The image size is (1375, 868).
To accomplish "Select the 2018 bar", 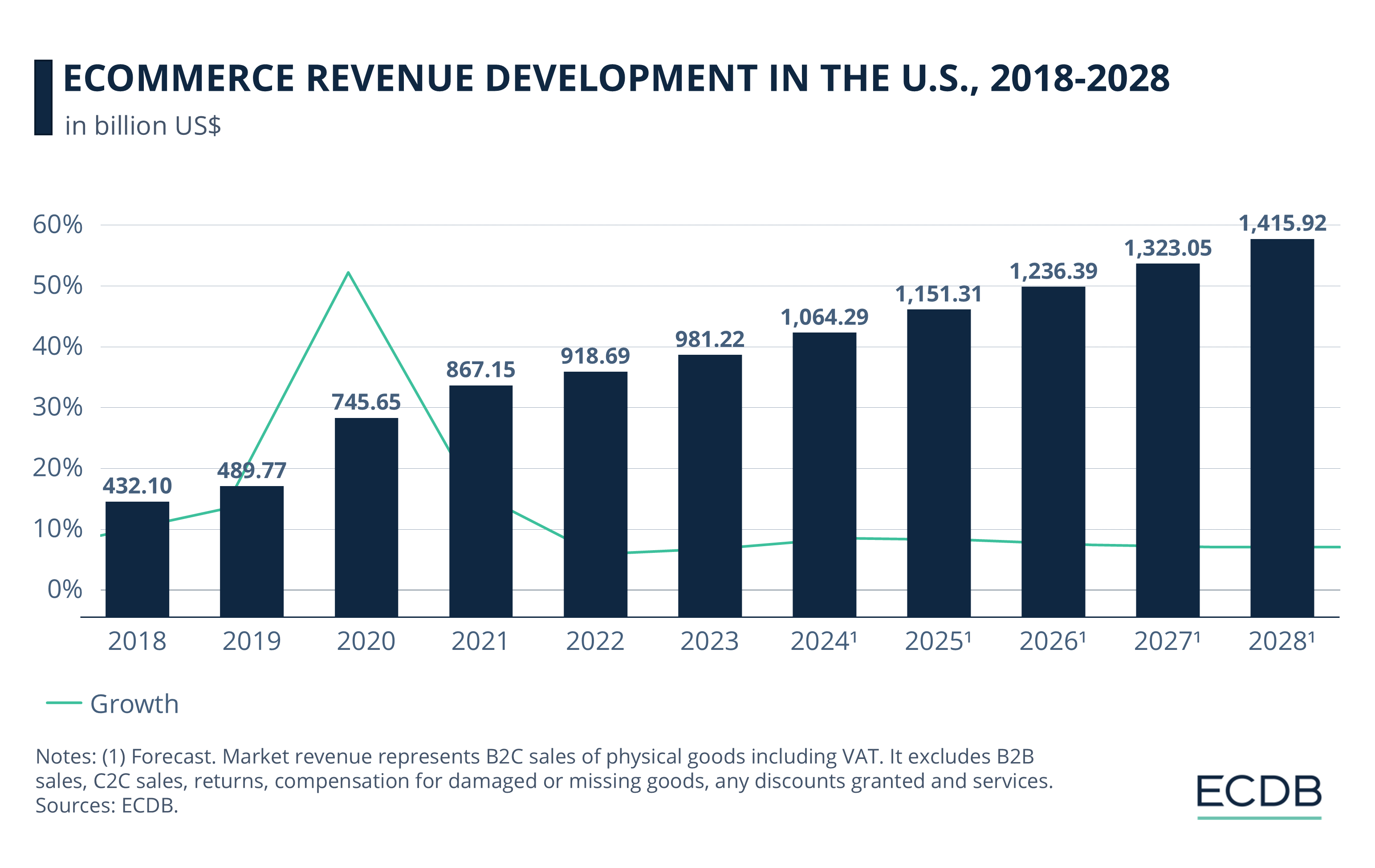I will click(x=137, y=559).
